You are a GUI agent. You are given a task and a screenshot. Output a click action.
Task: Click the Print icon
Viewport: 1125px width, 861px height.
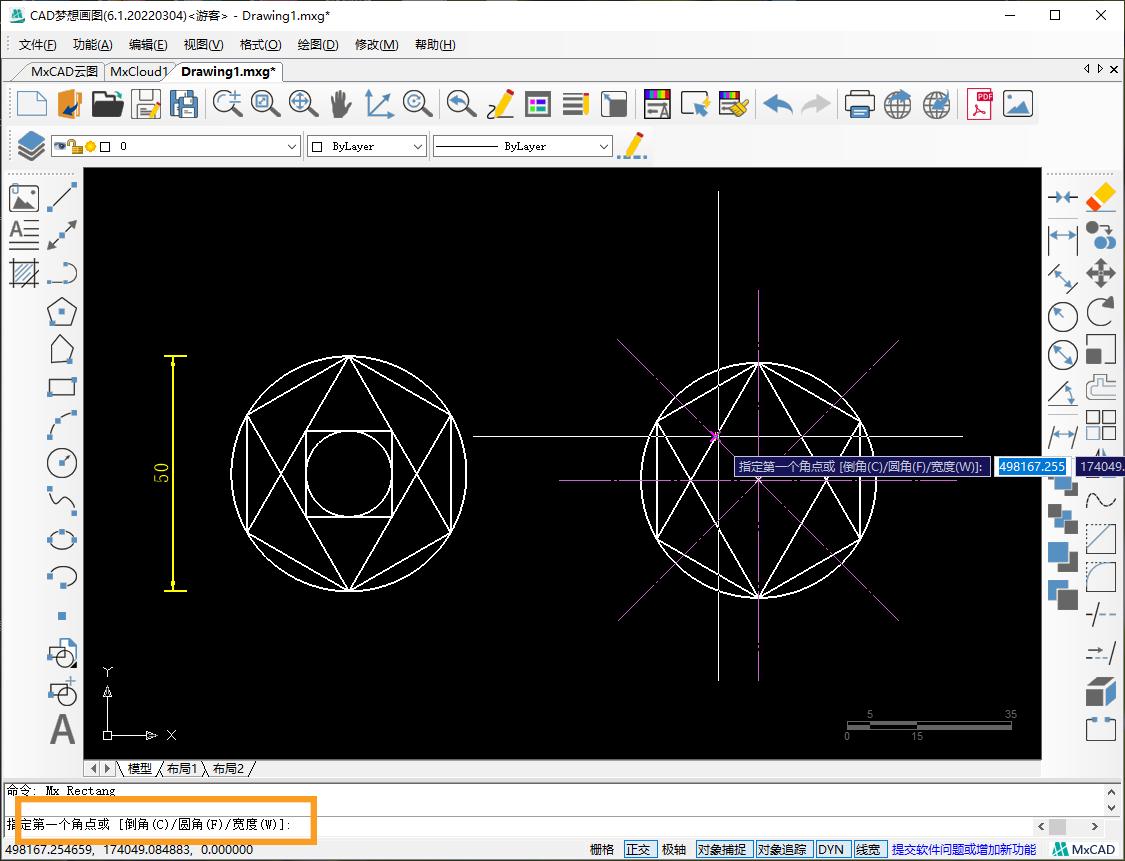(860, 104)
